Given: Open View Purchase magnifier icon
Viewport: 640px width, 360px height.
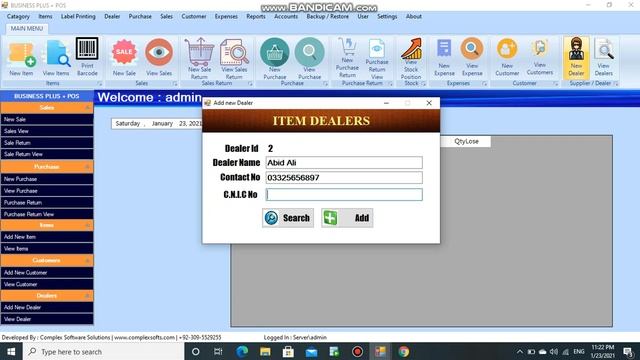Looking at the screenshot, I should point(309,58).
